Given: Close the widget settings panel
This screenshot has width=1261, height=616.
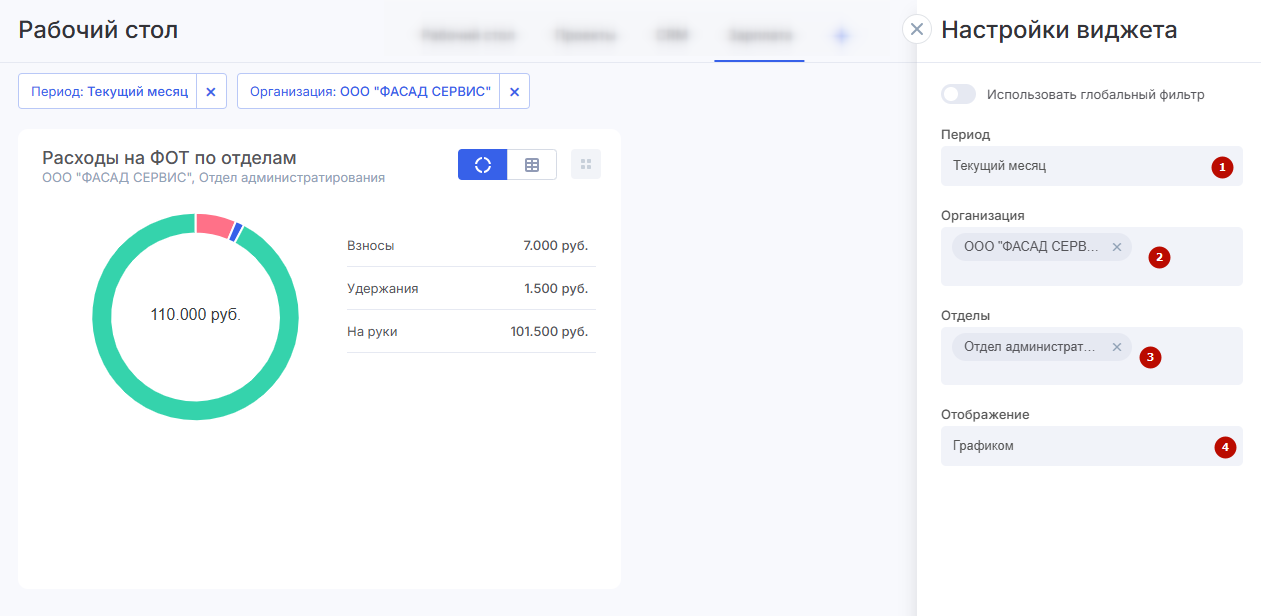Looking at the screenshot, I should 916,29.
